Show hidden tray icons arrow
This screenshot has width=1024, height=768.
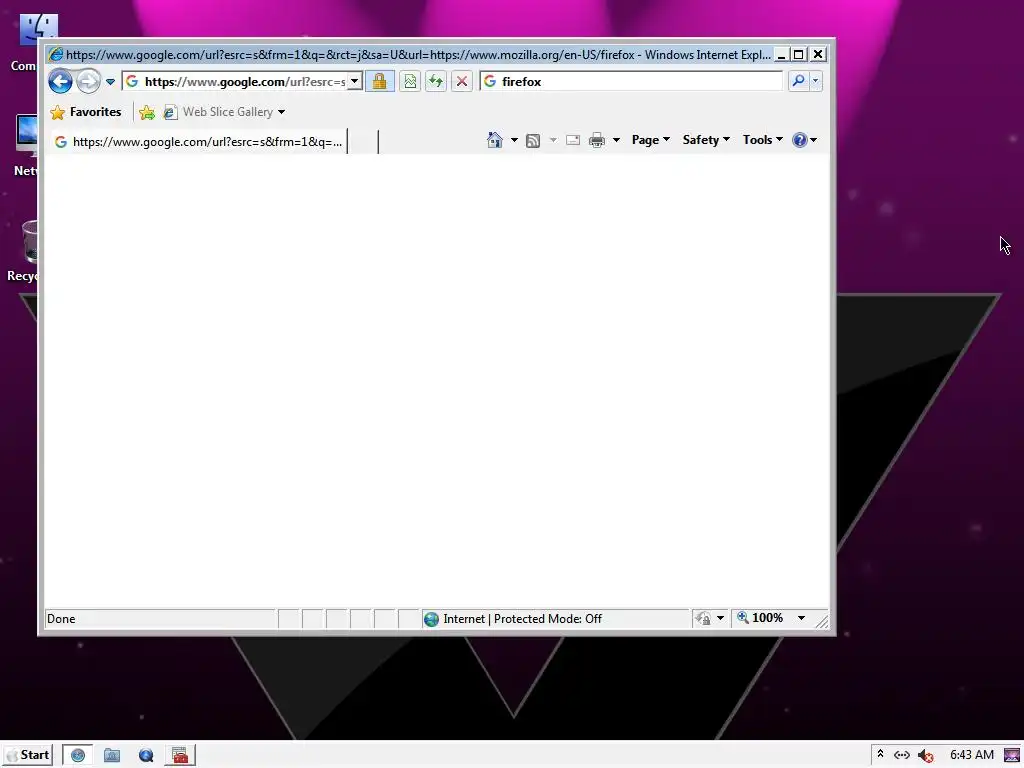tap(880, 754)
